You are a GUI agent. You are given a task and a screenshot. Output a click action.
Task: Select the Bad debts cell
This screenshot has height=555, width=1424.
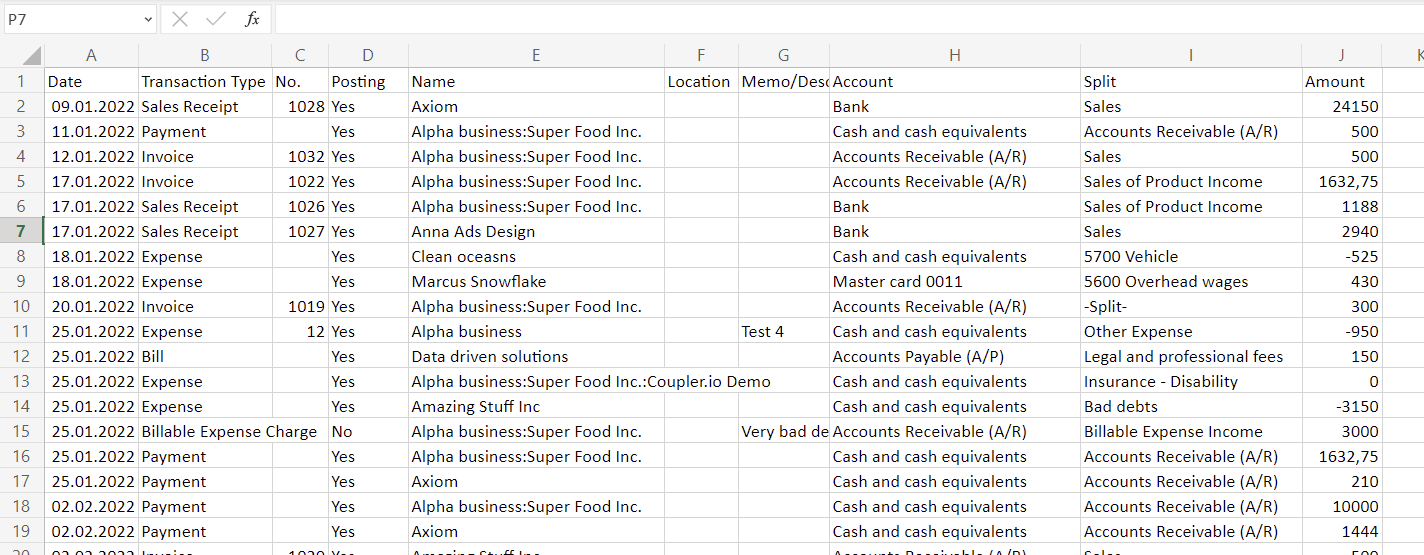pos(1191,406)
